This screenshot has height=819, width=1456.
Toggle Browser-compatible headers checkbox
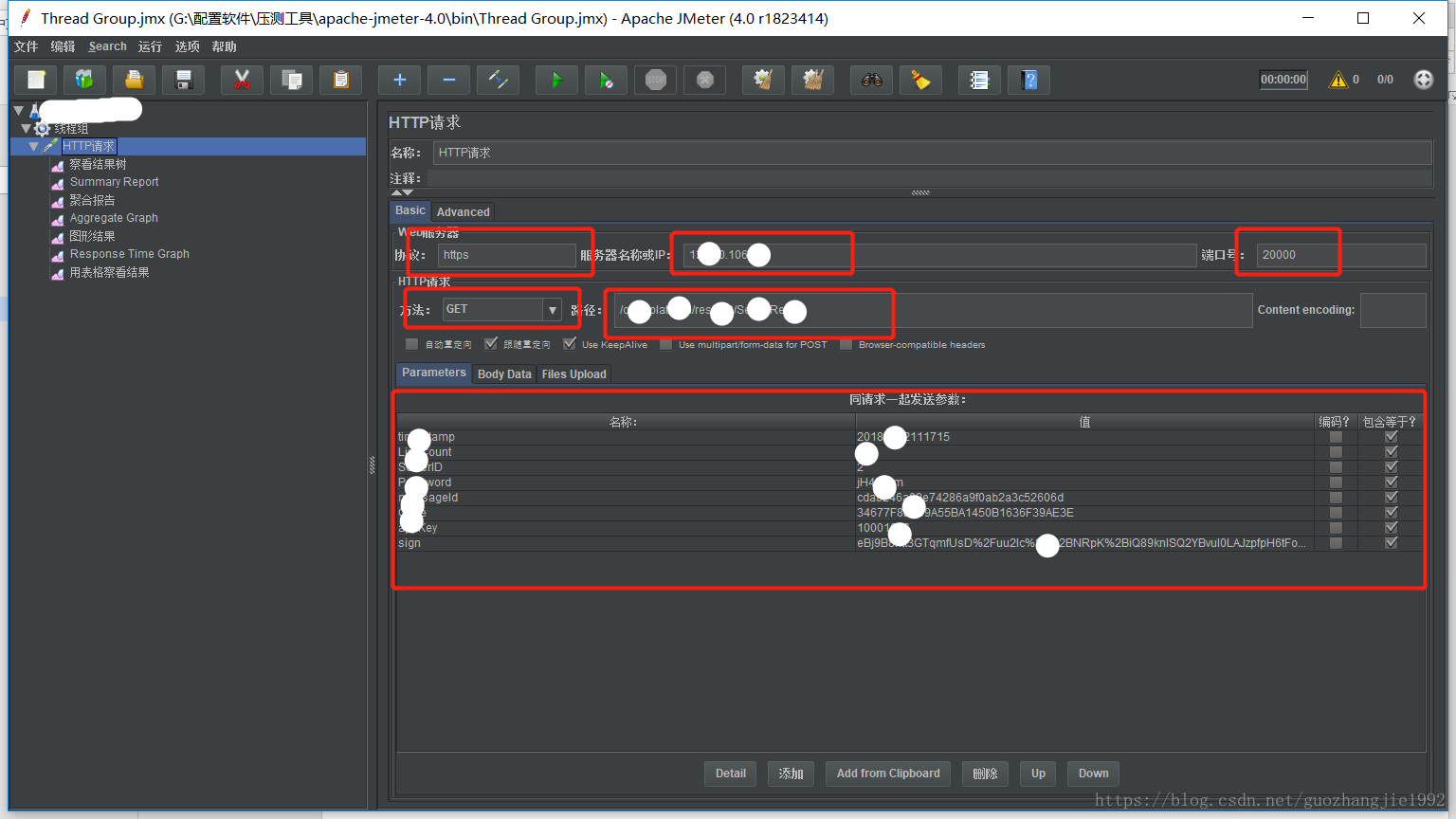[846, 344]
